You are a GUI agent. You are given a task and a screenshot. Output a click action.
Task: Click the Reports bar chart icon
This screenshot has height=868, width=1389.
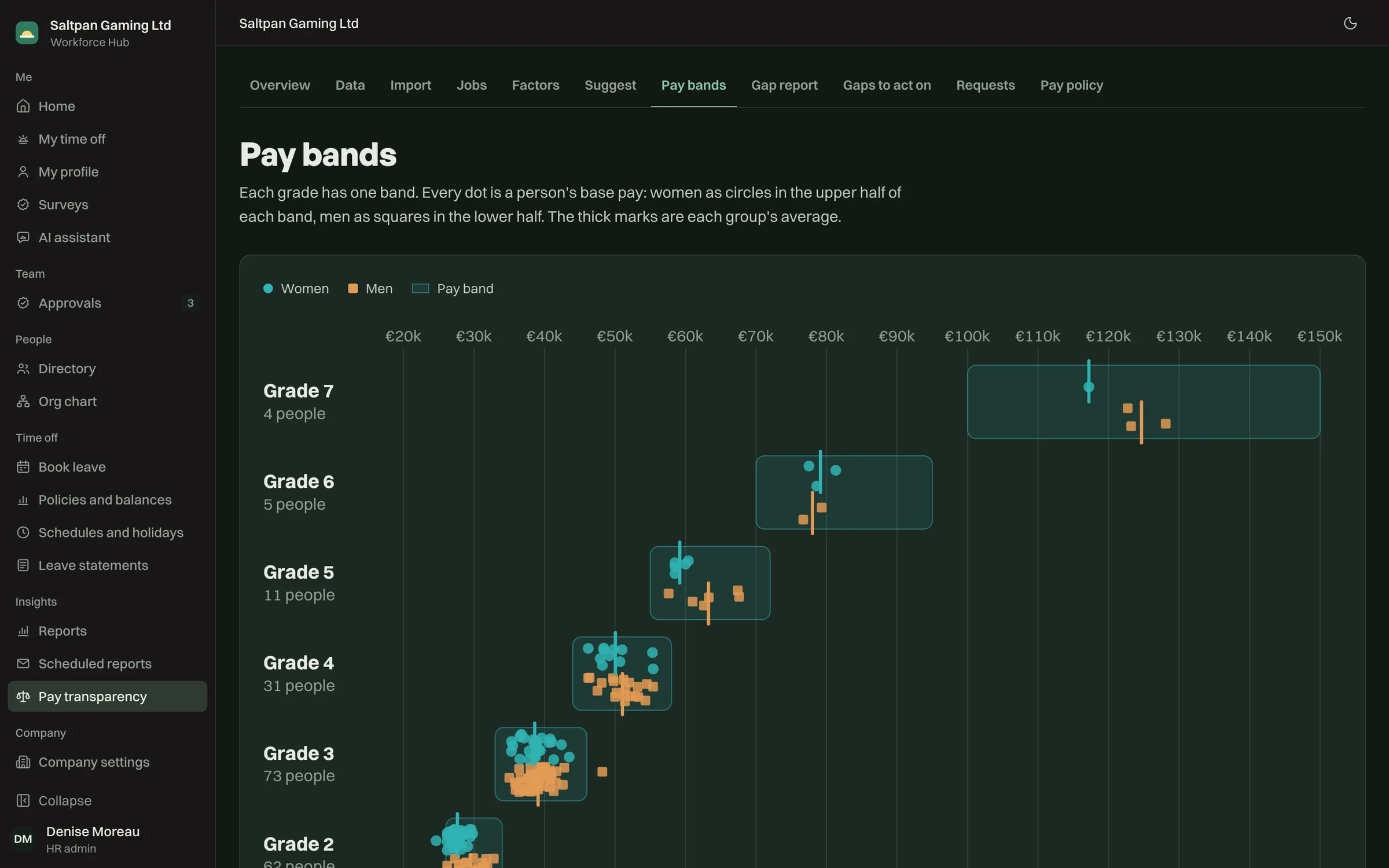click(23, 631)
